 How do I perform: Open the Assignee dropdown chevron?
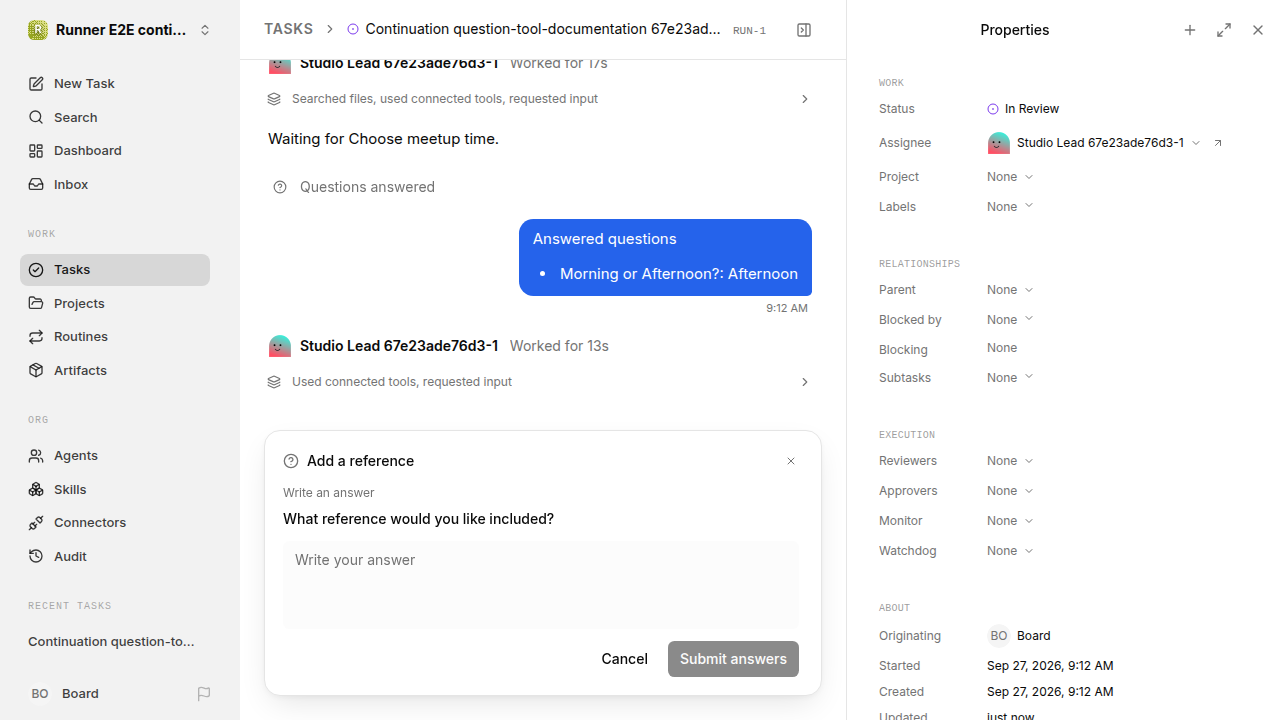click(x=1196, y=143)
